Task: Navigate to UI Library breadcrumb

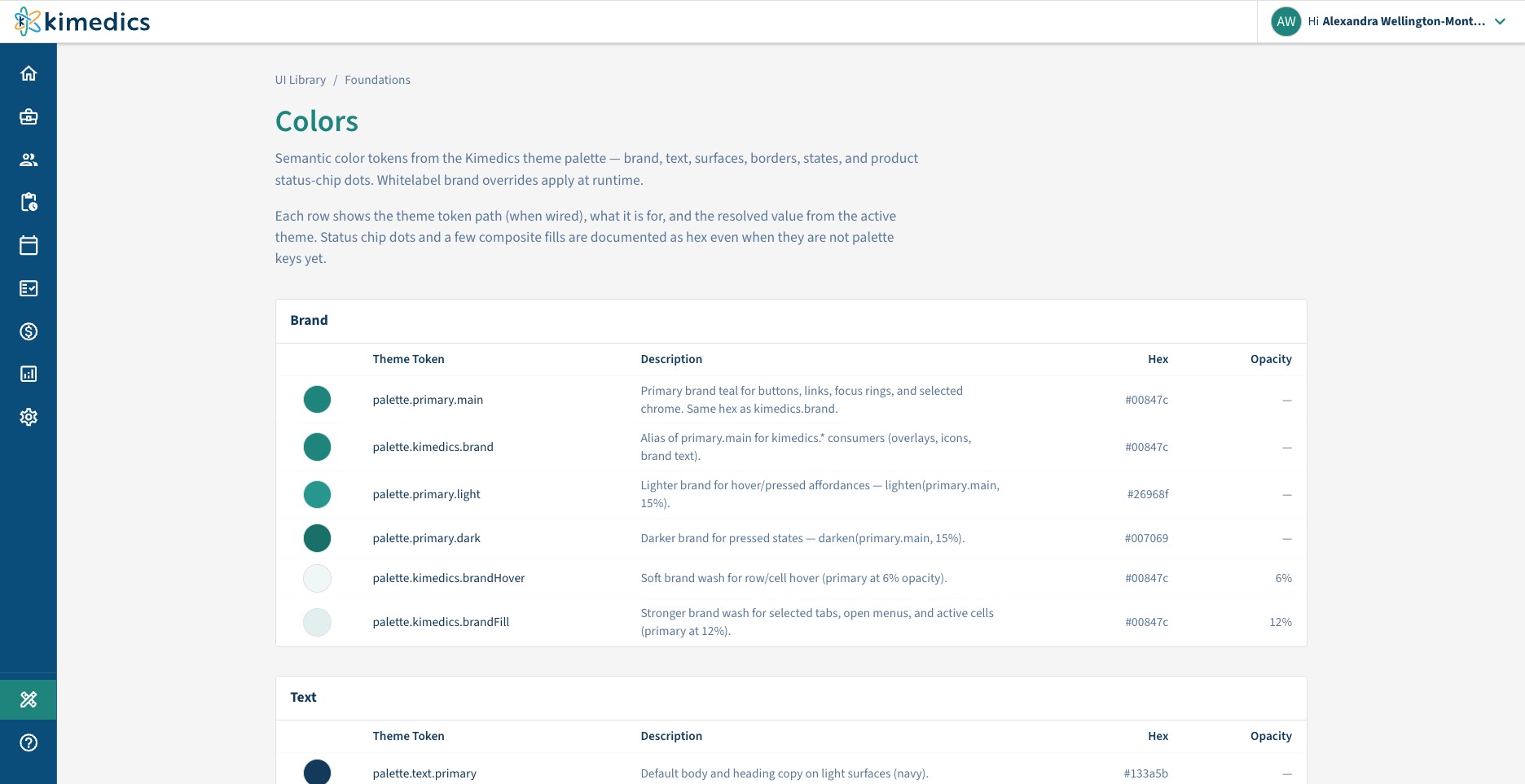Action: click(301, 80)
